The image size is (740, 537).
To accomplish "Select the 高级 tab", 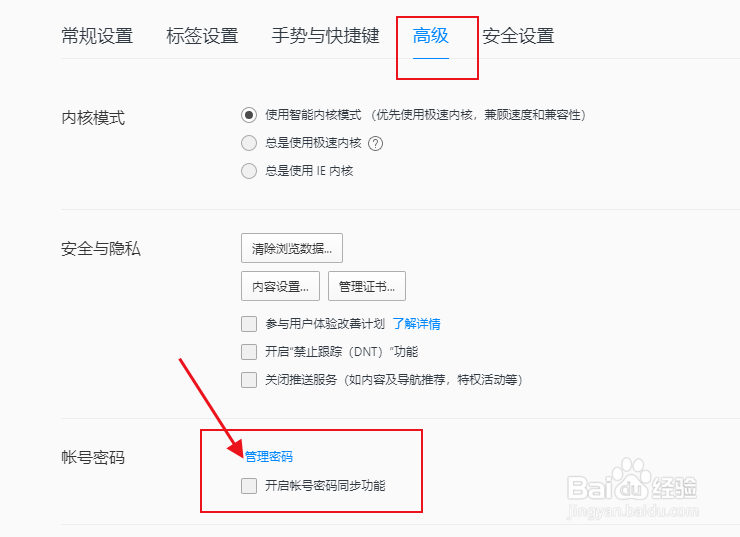I will click(430, 36).
